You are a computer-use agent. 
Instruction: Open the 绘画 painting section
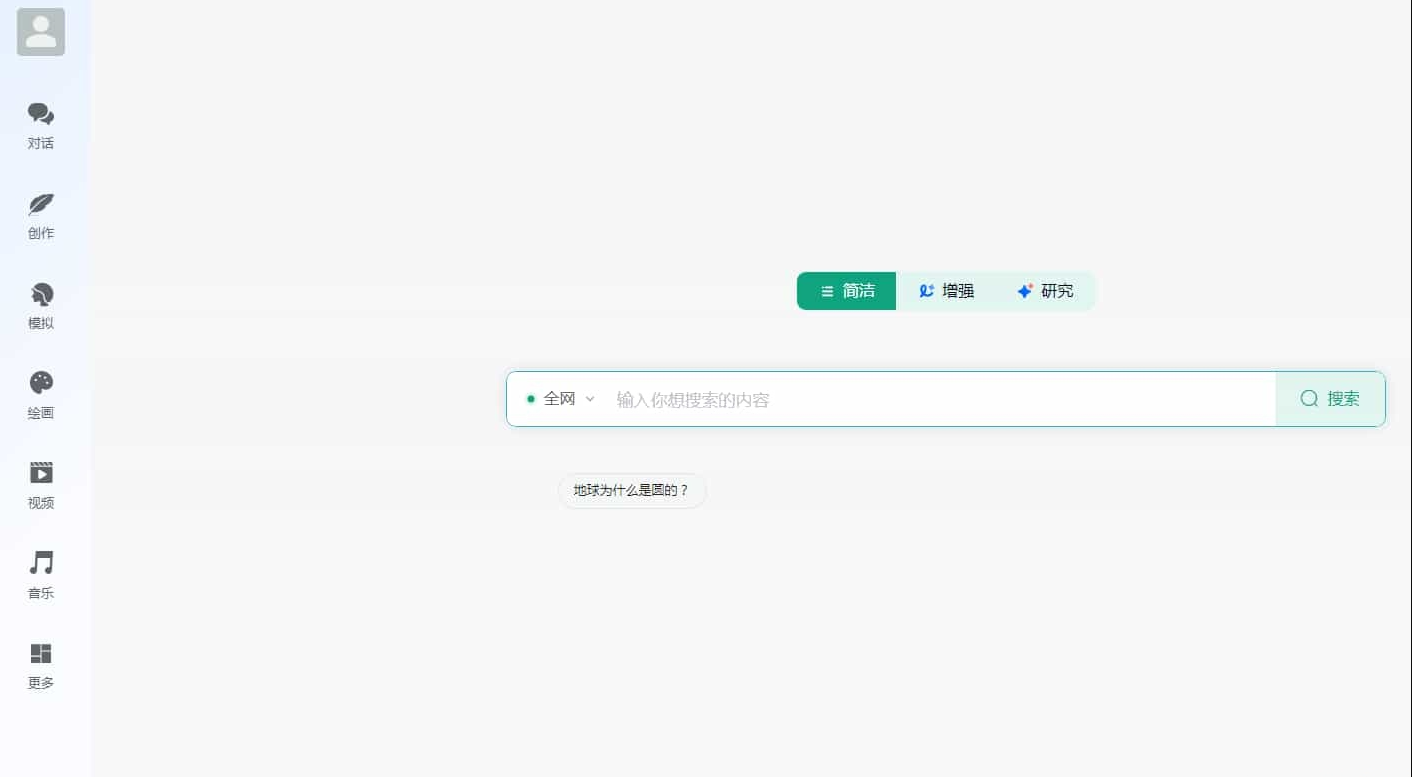[x=41, y=396]
